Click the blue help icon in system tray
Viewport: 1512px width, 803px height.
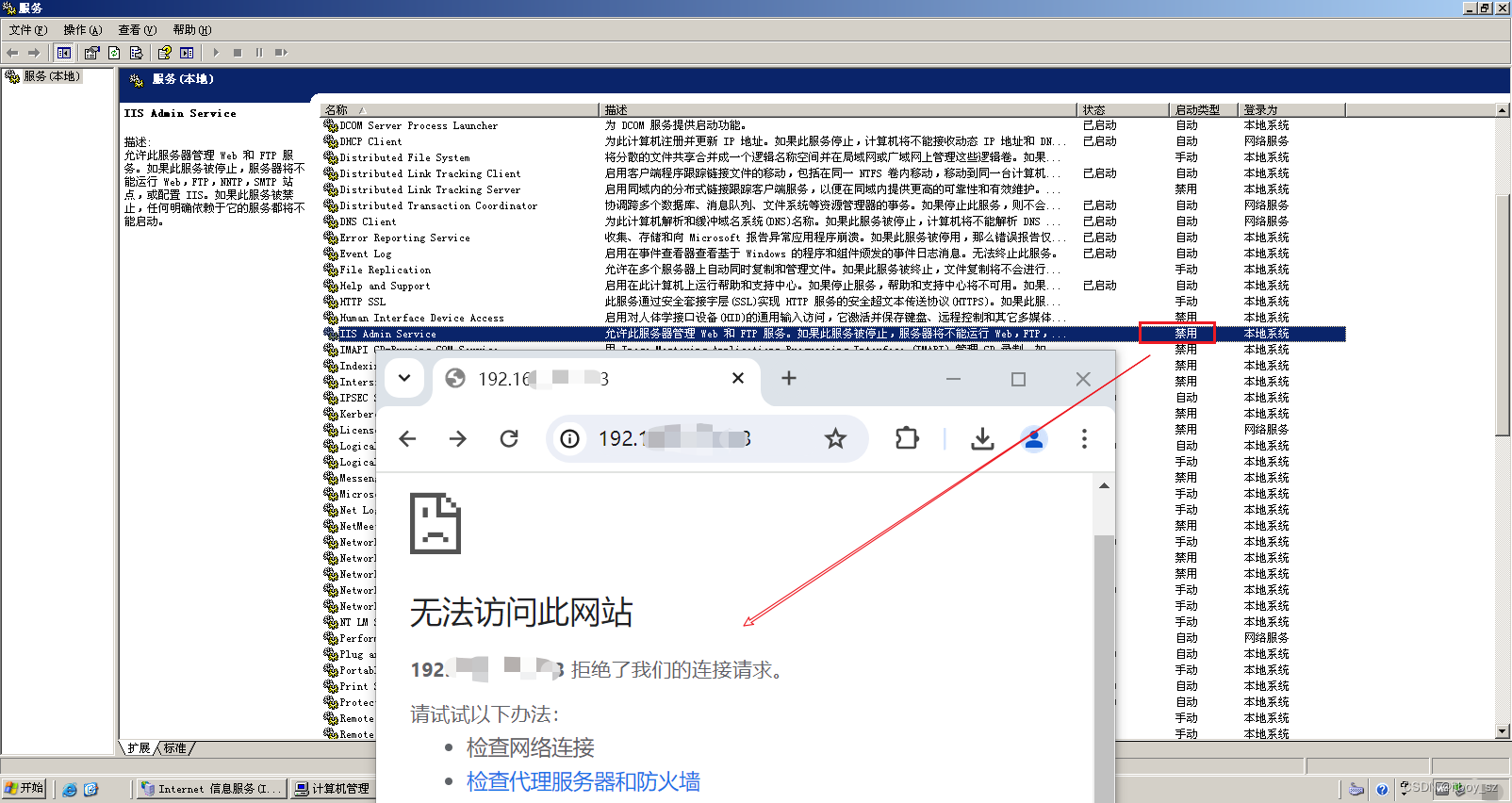click(1382, 790)
